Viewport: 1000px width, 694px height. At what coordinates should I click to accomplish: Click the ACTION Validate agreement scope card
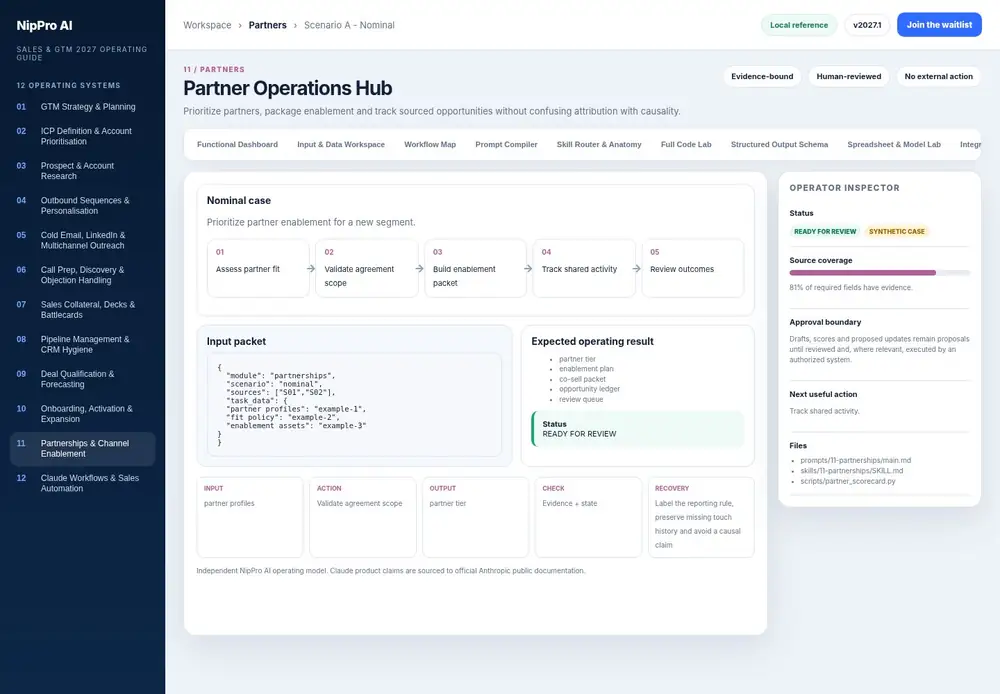point(363,517)
